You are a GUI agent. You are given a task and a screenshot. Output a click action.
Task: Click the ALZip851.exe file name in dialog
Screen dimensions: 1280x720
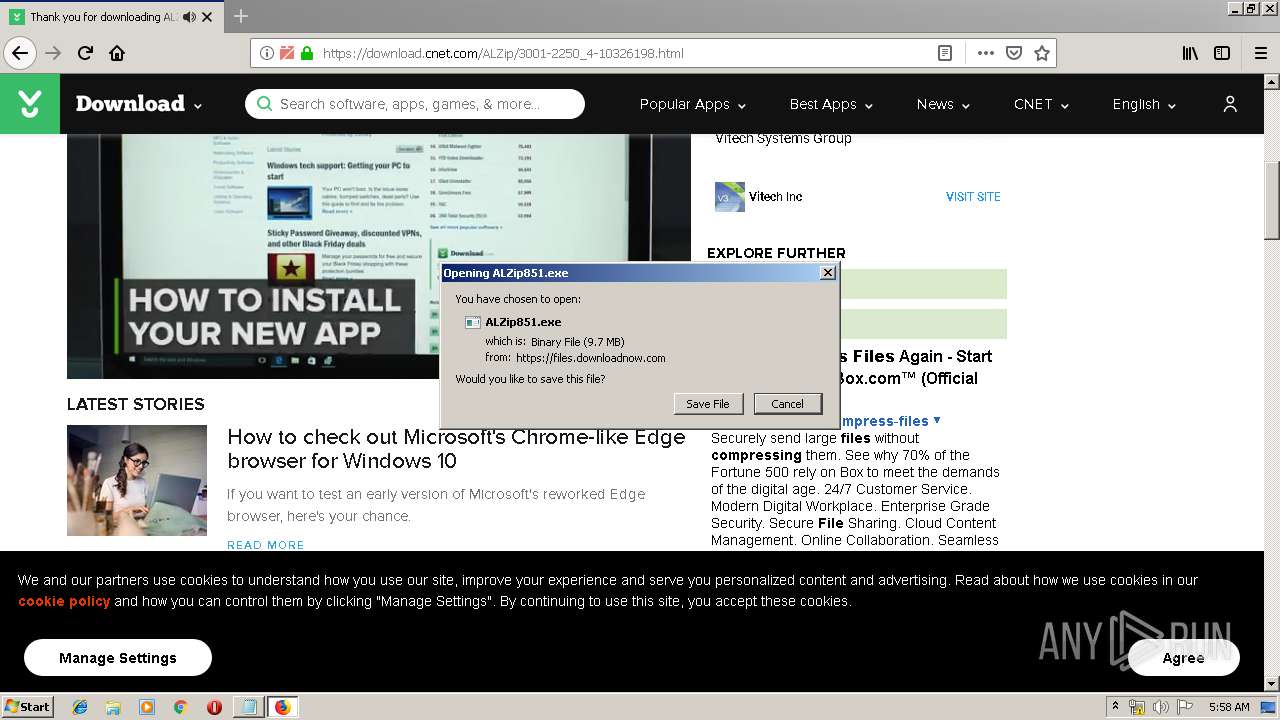point(523,322)
